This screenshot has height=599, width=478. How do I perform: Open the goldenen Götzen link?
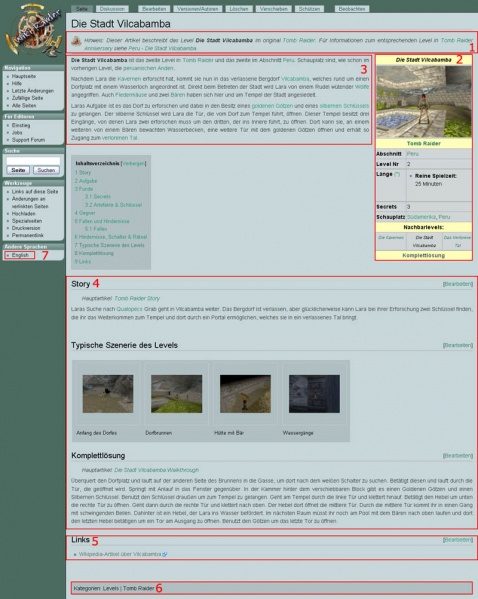pyautogui.click(x=272, y=106)
